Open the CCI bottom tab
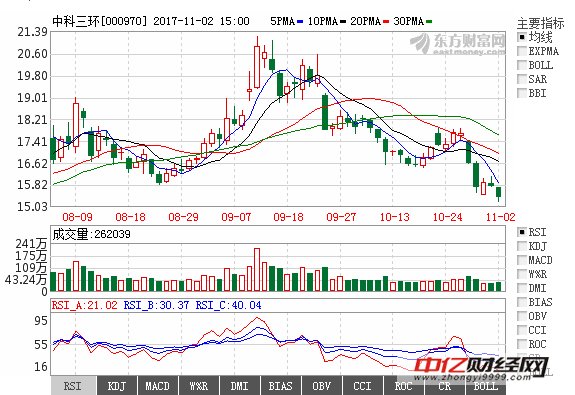The width and height of the screenshot is (575, 395). 362,386
